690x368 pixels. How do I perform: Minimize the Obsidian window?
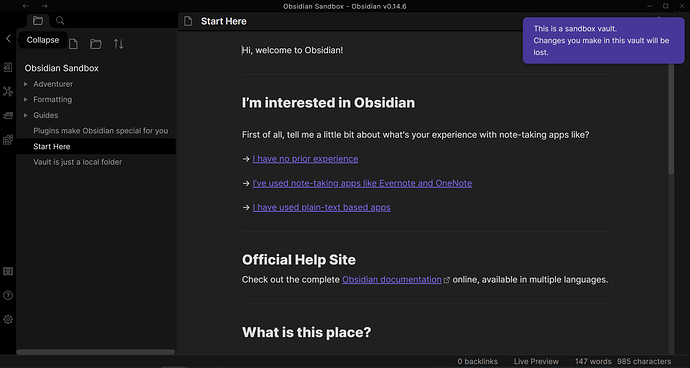pos(650,6)
